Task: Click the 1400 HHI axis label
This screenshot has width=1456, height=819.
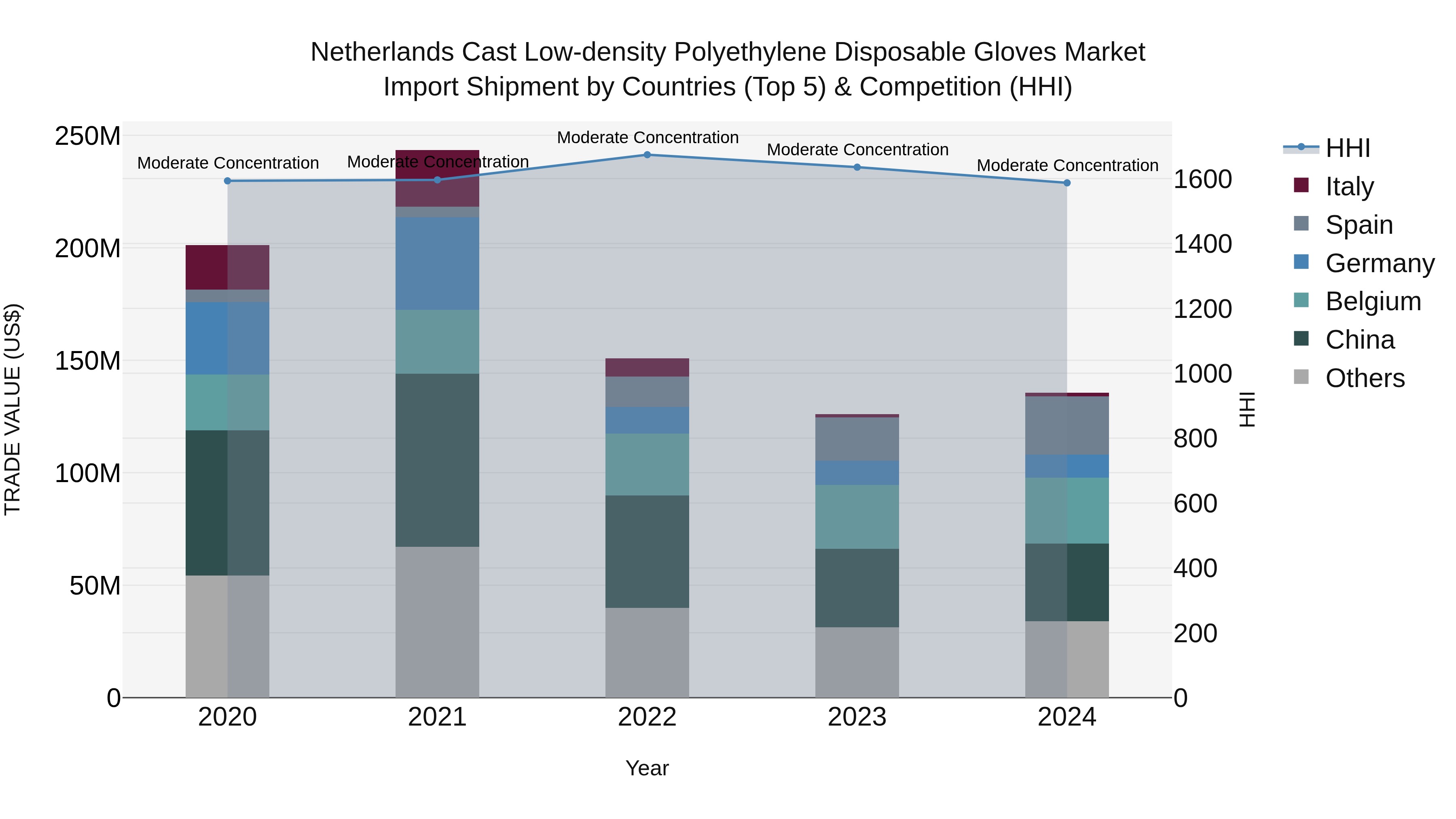Action: pyautogui.click(x=1203, y=244)
